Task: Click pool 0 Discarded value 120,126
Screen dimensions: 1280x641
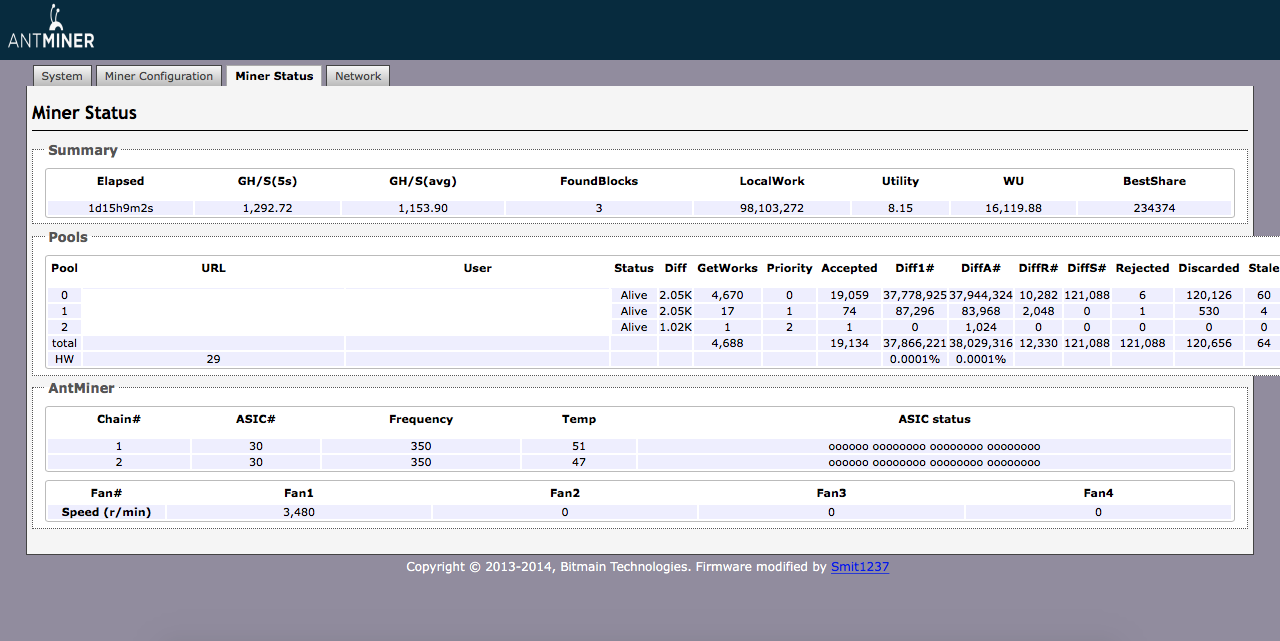Action: coord(1208,295)
